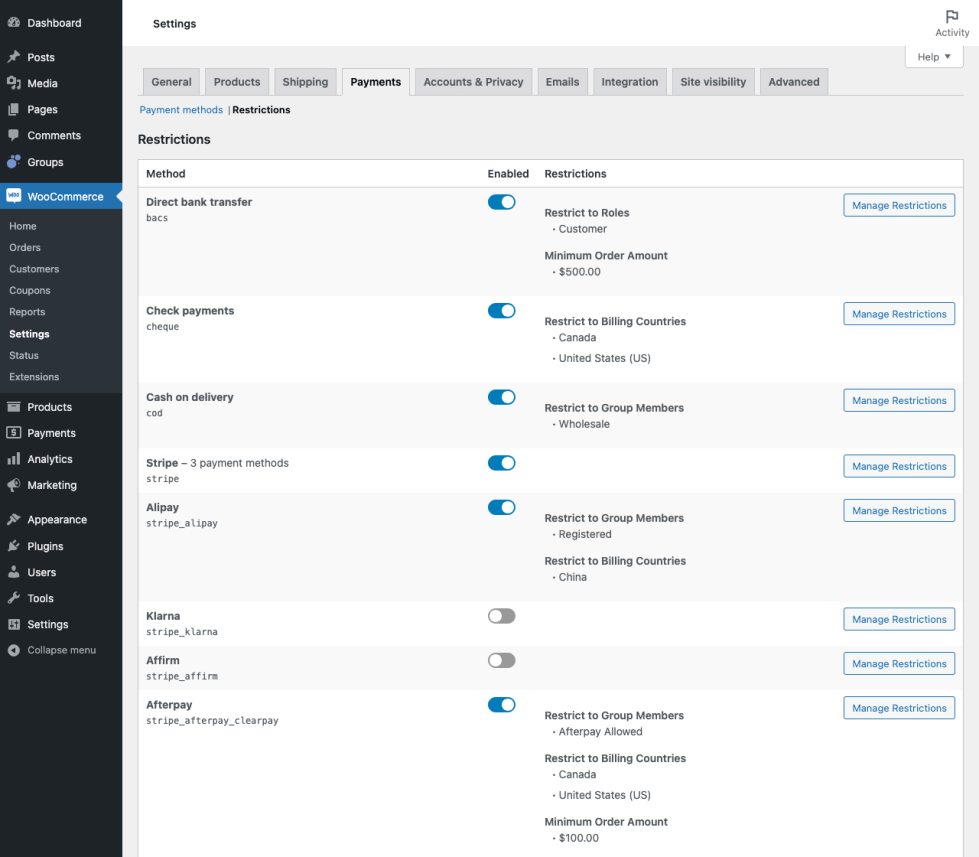
Task: Open Analytics bar chart icon
Action: coord(14,459)
